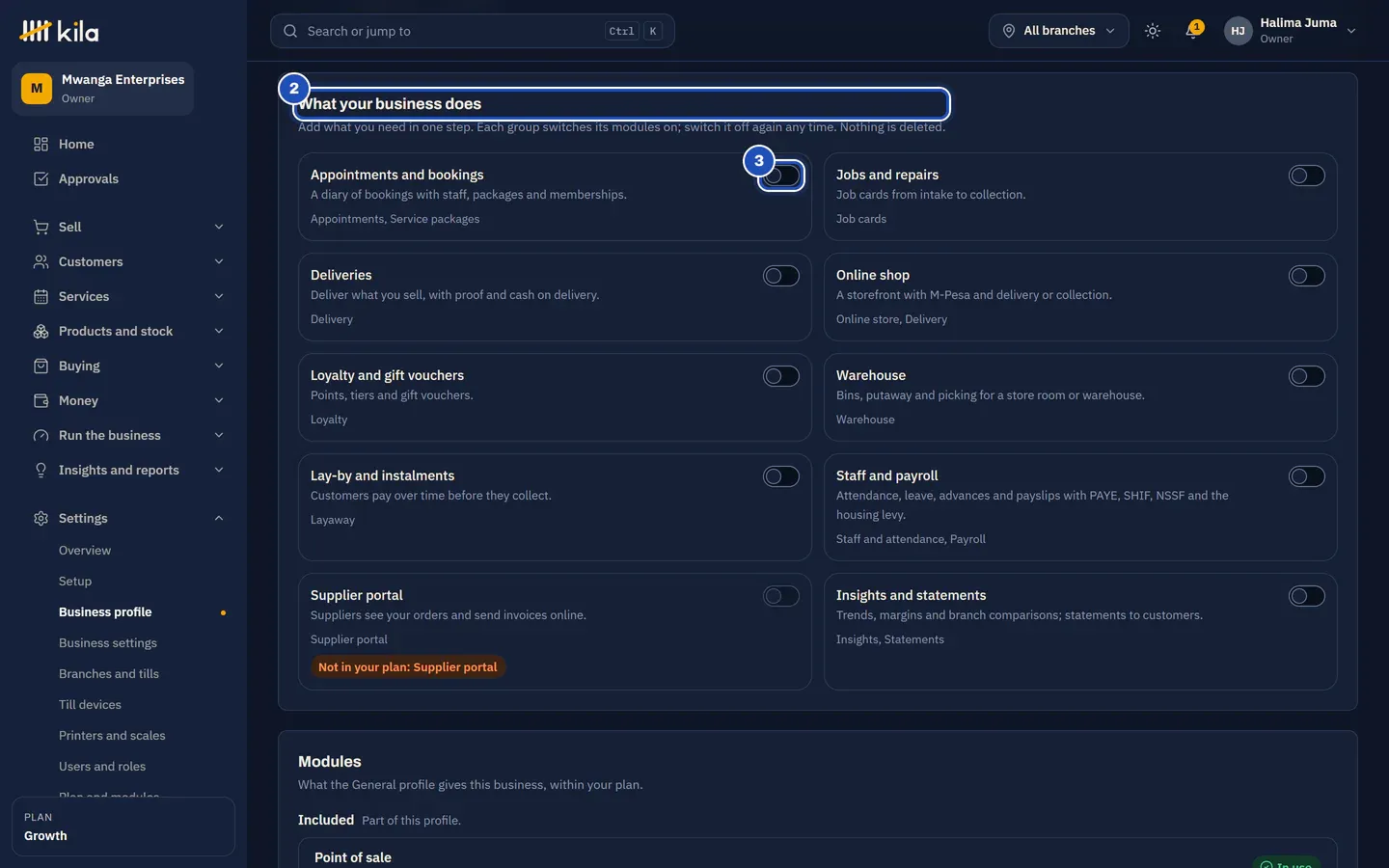Click the Products and stock boxes icon

pos(41,331)
